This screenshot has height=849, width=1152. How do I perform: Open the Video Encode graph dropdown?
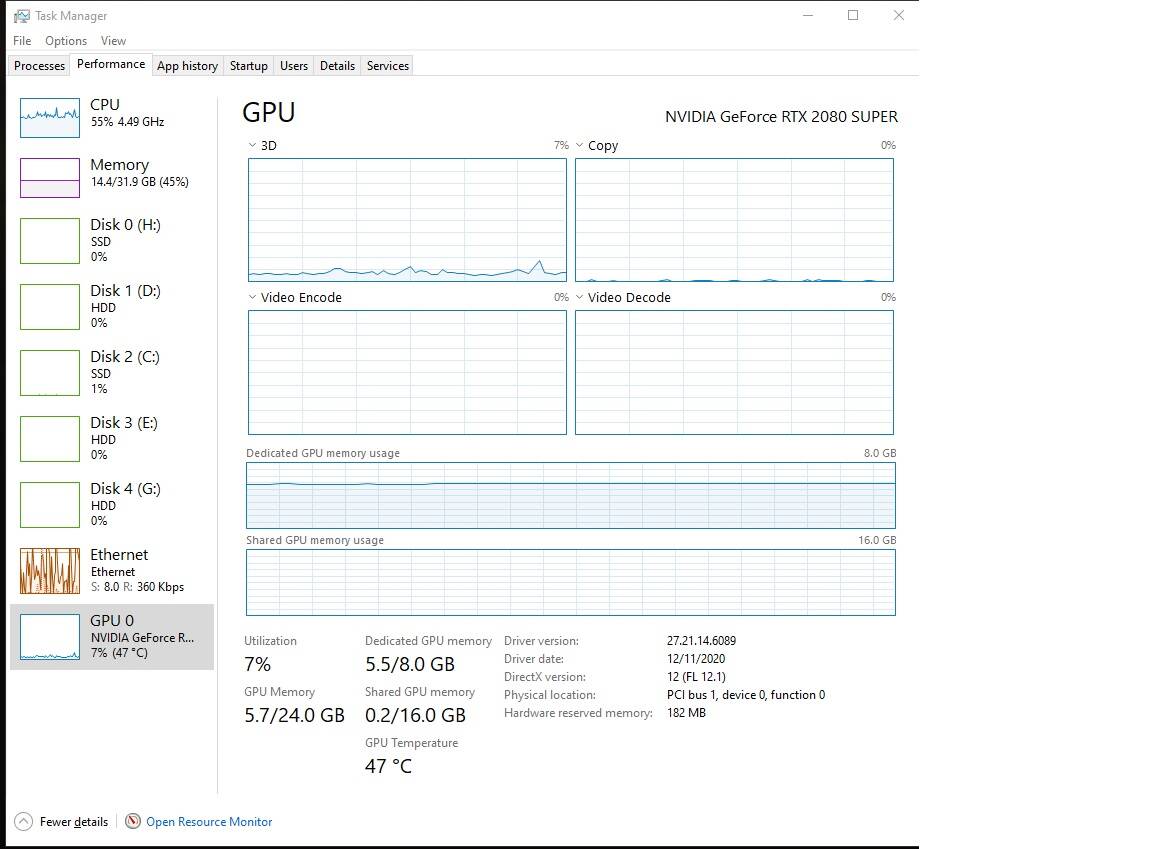pos(253,298)
